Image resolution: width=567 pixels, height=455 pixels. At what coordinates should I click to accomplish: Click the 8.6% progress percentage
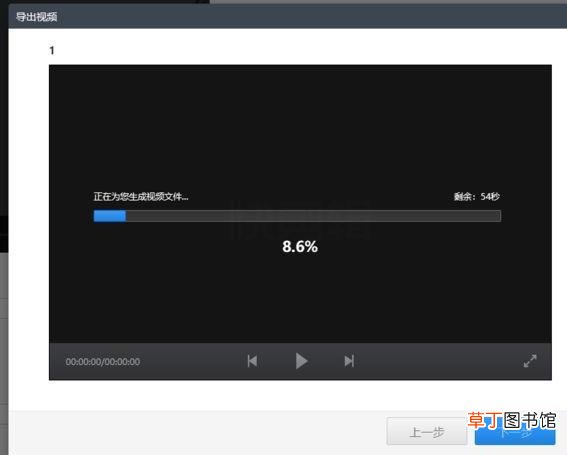click(300, 247)
